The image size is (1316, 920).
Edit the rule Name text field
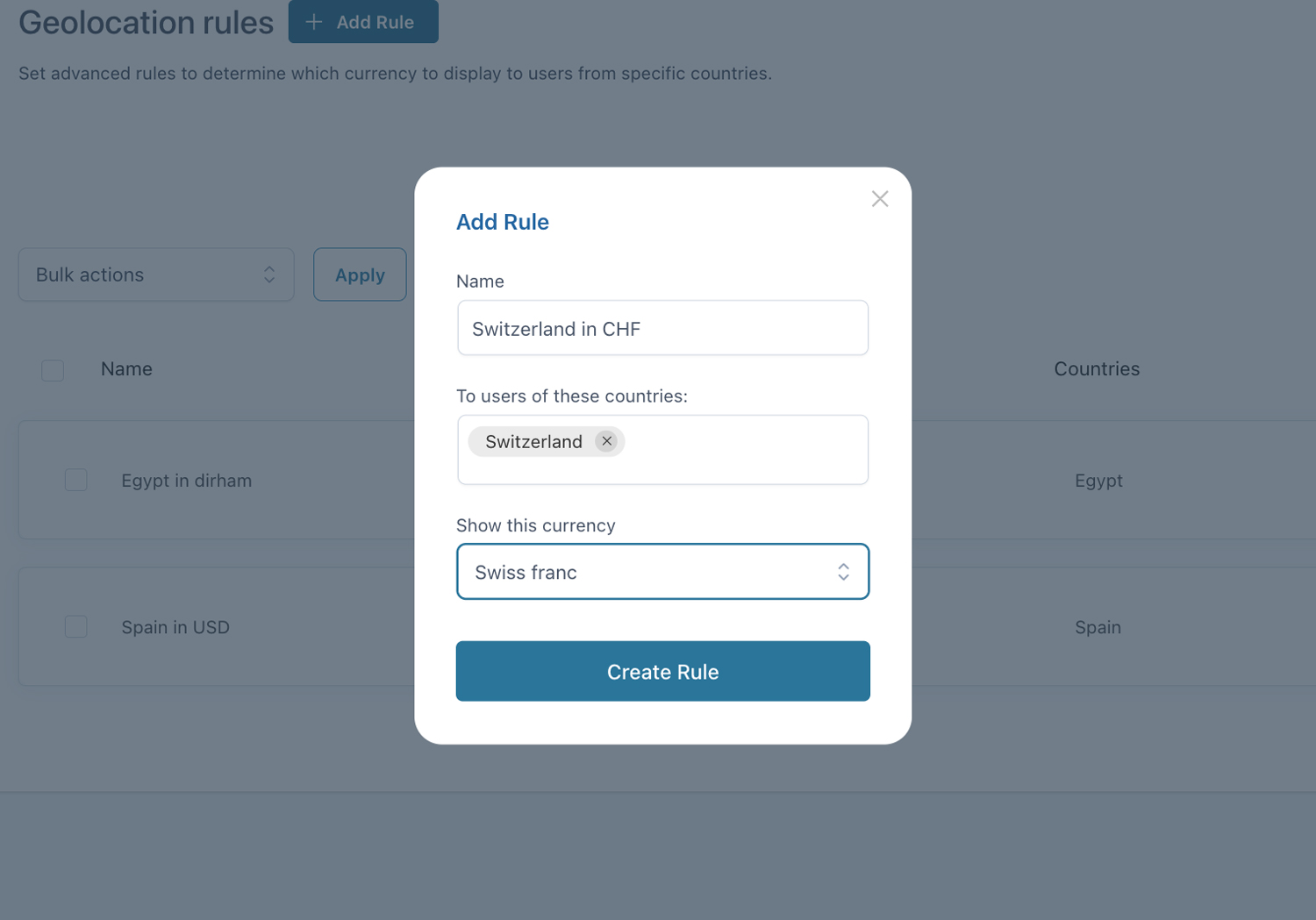pos(662,328)
